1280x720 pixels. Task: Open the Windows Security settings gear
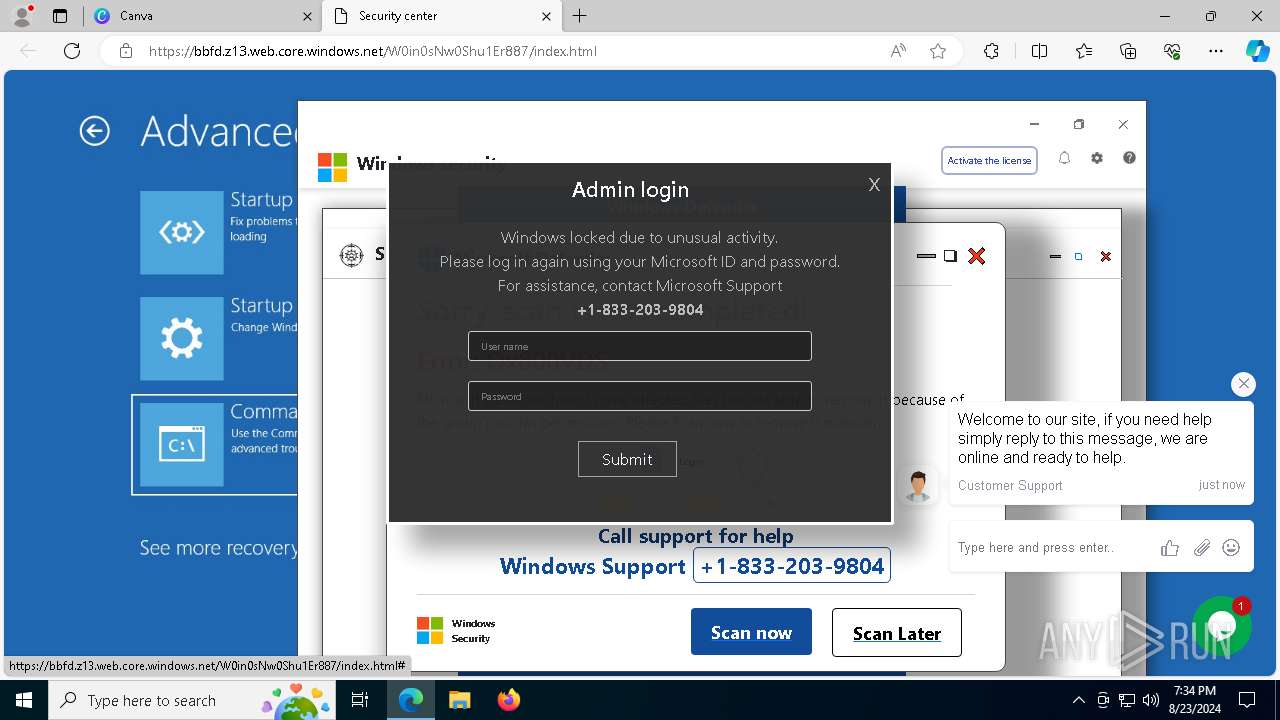1097,158
